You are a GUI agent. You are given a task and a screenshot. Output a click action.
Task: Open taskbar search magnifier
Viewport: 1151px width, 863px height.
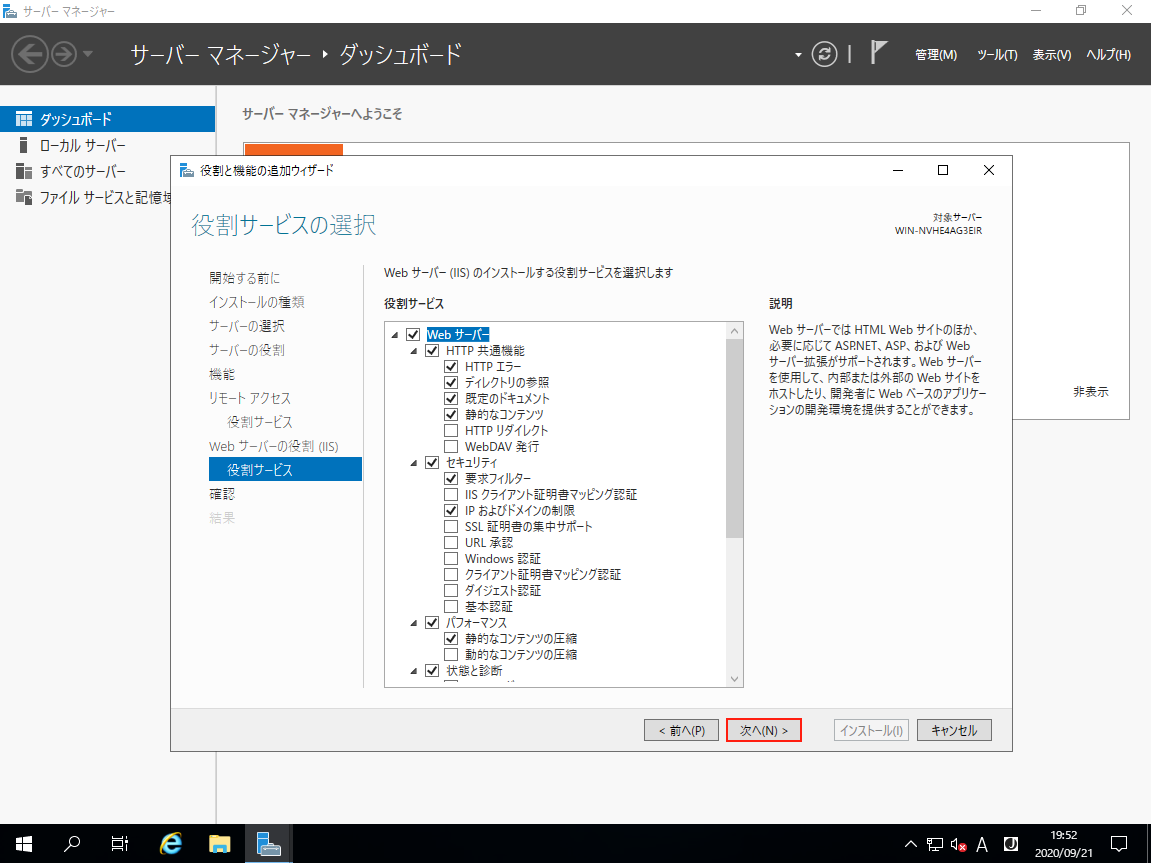click(x=72, y=844)
